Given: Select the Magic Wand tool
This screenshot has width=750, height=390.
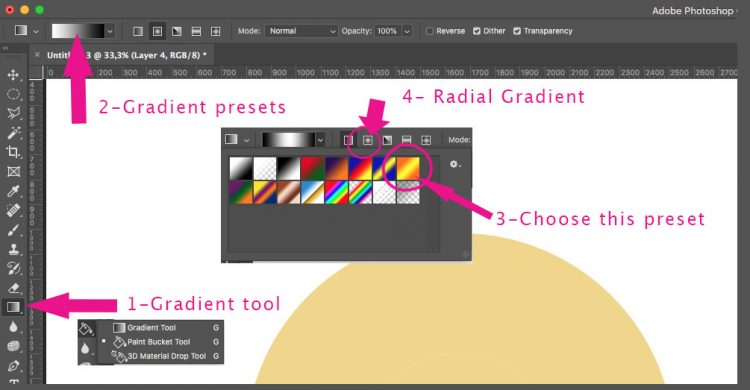Looking at the screenshot, I should (x=13, y=133).
